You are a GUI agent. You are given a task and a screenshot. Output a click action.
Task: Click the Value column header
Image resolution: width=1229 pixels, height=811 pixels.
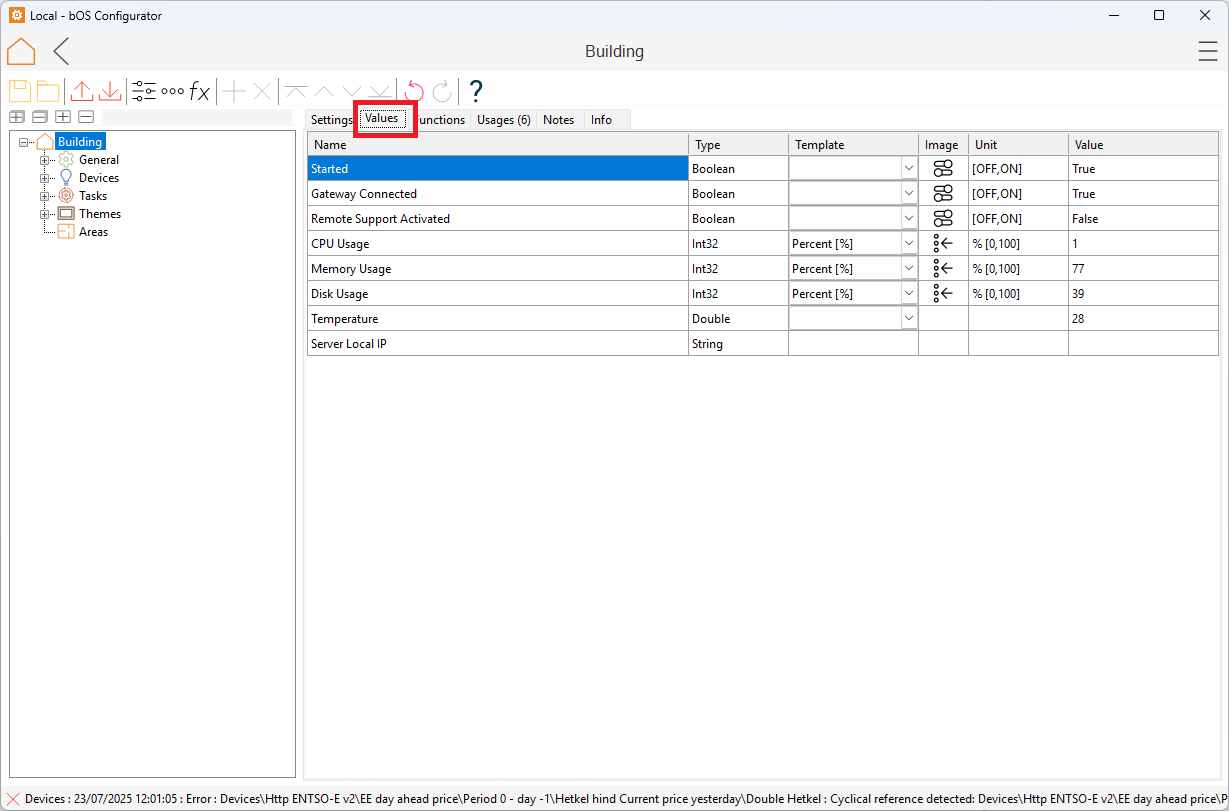1144,145
